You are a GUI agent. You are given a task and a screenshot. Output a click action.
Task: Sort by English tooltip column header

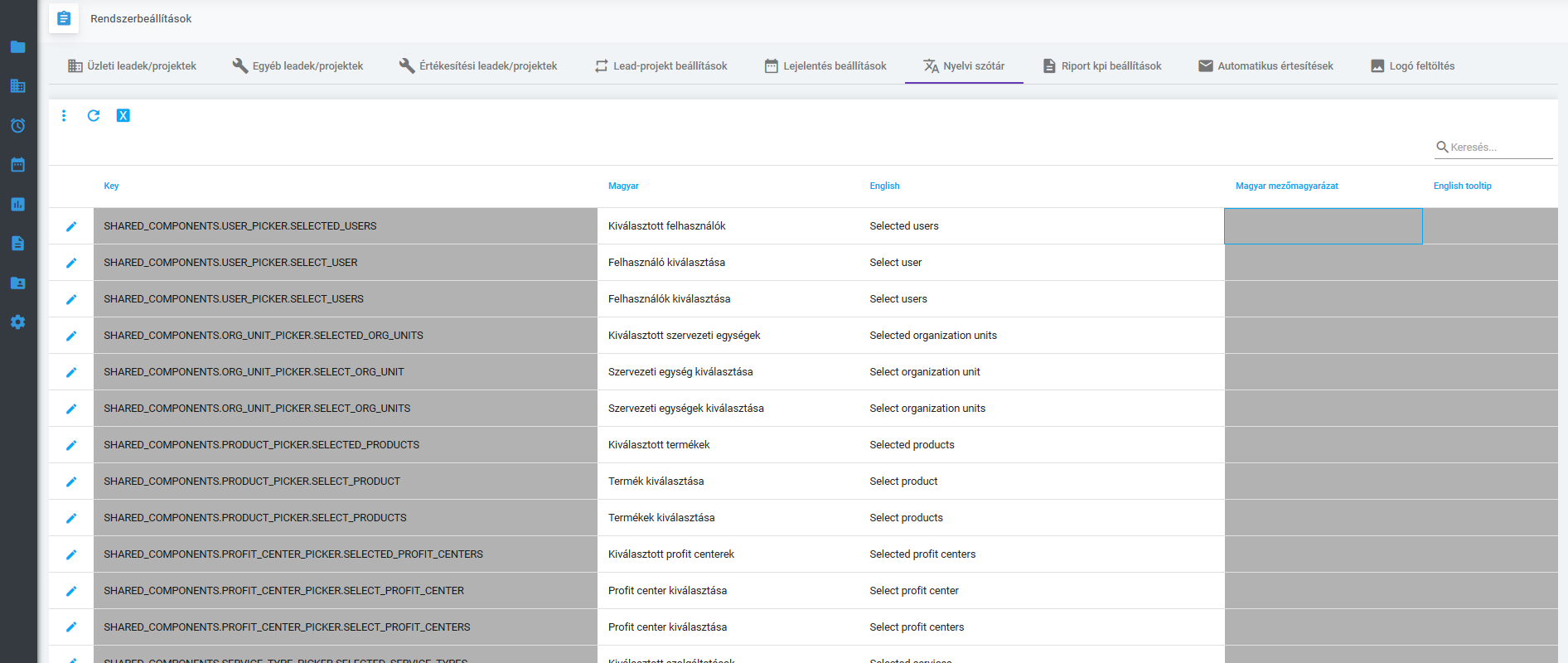[1462, 186]
